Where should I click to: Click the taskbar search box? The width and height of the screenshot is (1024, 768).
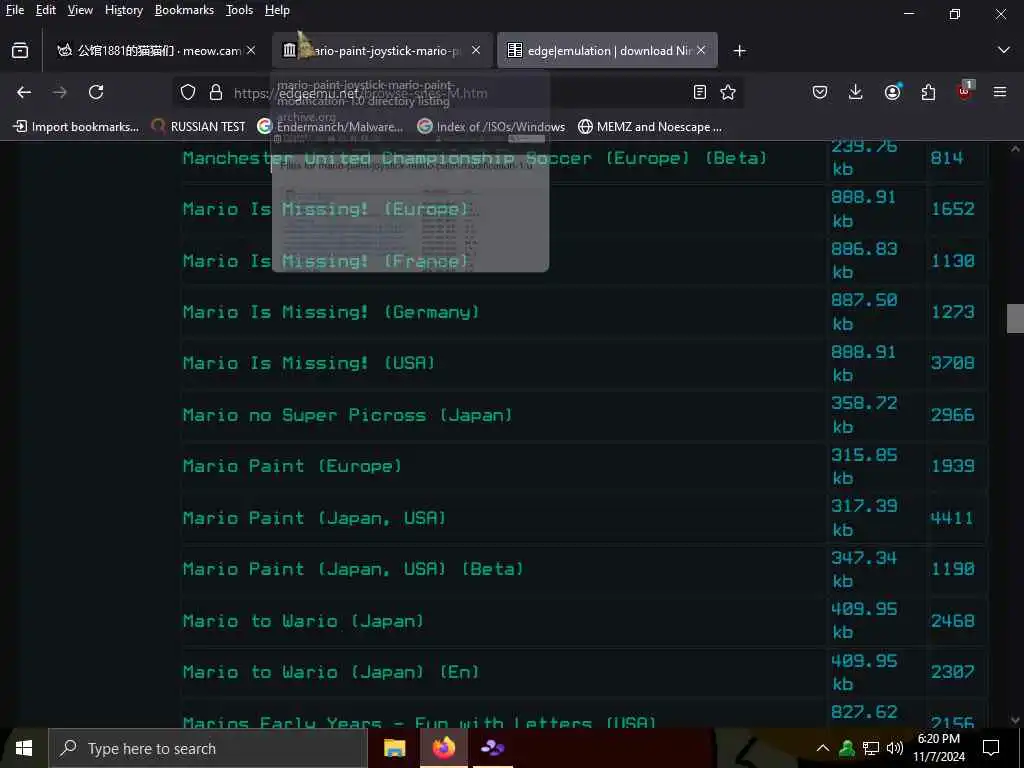208,748
